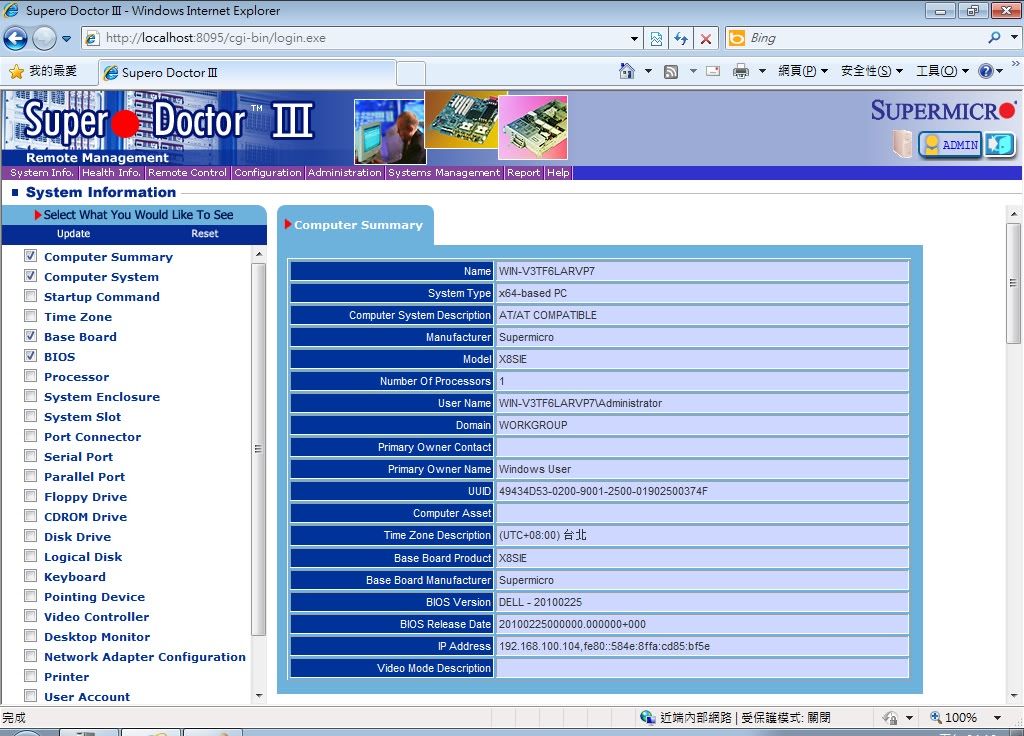This screenshot has height=736, width=1024.
Task: Expand the Print options dropdown arrow
Action: [762, 71]
